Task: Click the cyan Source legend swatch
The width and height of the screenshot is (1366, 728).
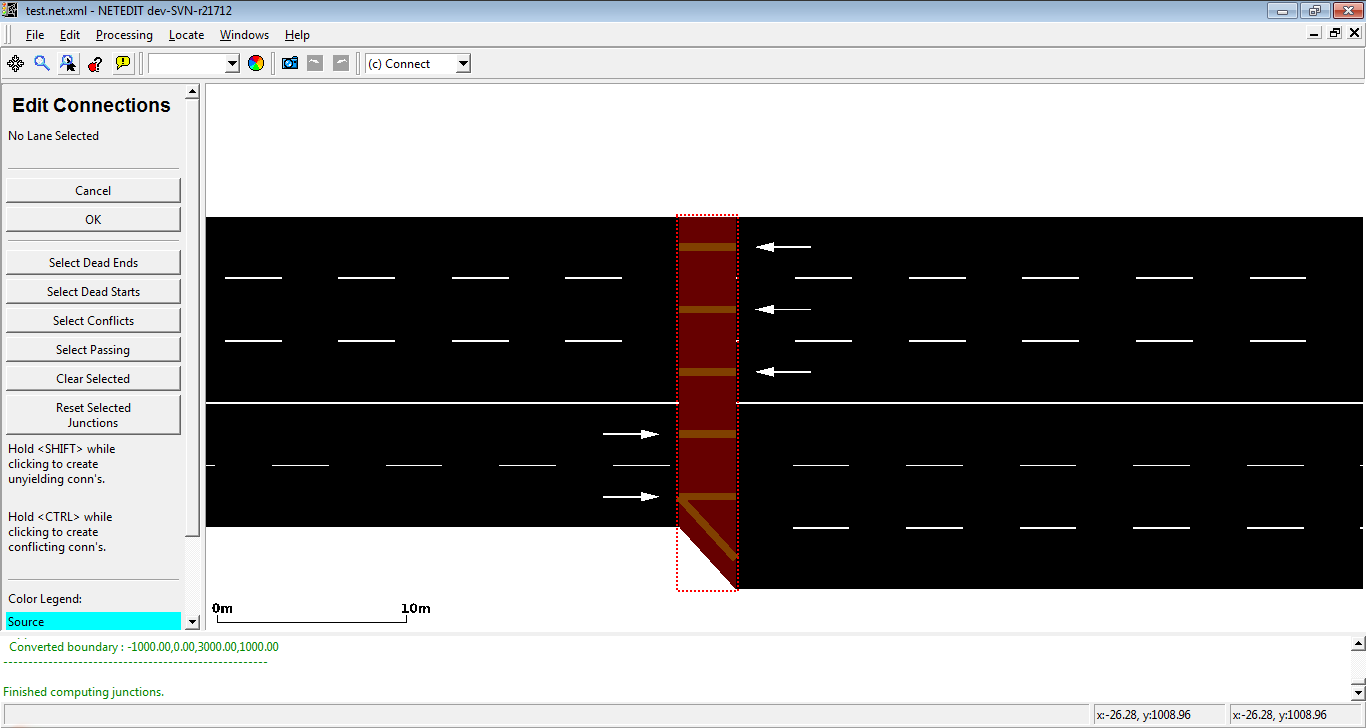Action: (93, 621)
